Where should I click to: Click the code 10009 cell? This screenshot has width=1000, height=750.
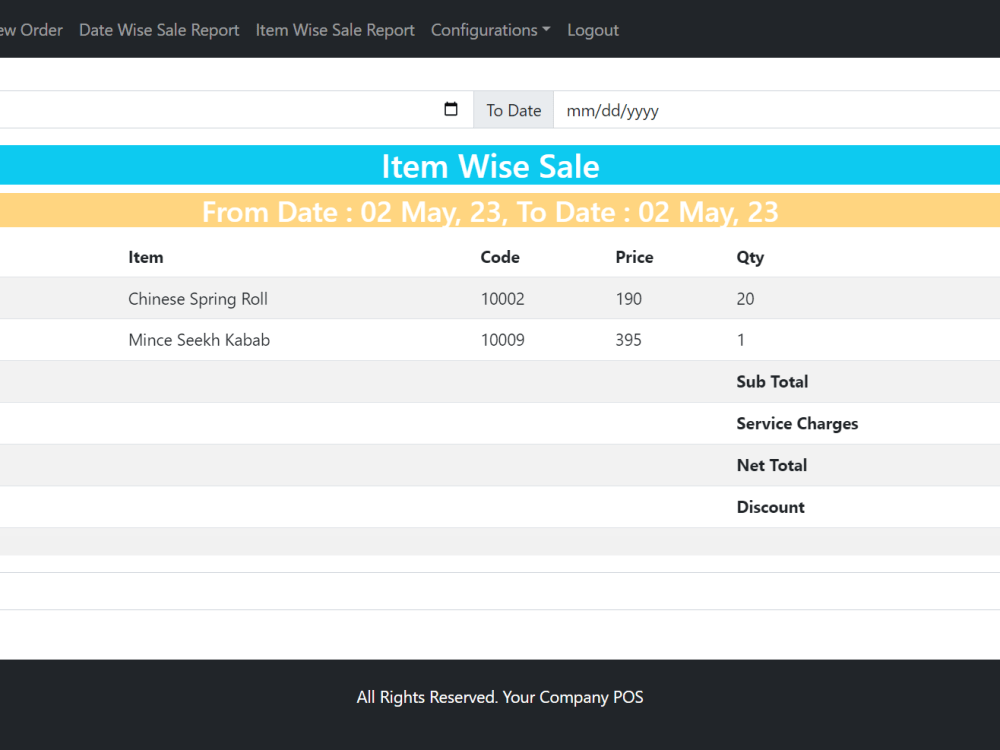pos(503,340)
